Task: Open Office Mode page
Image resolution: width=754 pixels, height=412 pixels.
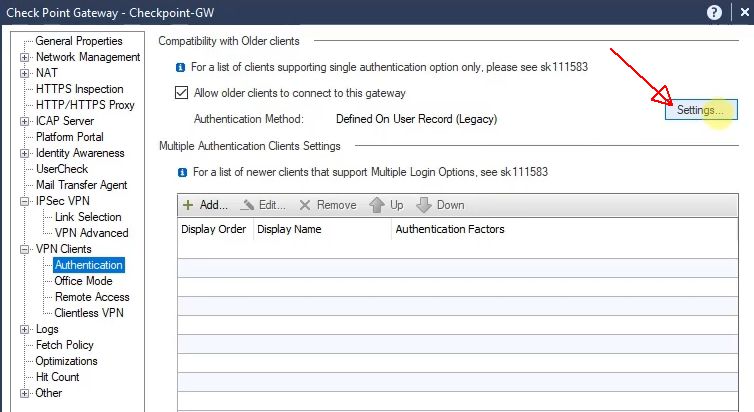Action: tap(83, 281)
